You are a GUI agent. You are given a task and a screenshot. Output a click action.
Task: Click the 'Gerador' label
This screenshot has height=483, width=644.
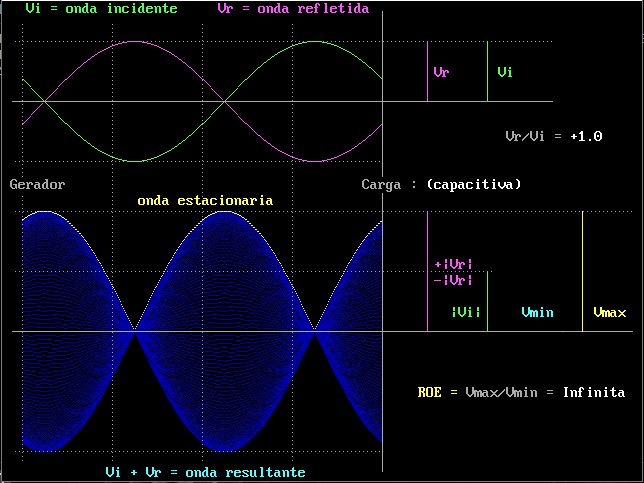click(37, 184)
